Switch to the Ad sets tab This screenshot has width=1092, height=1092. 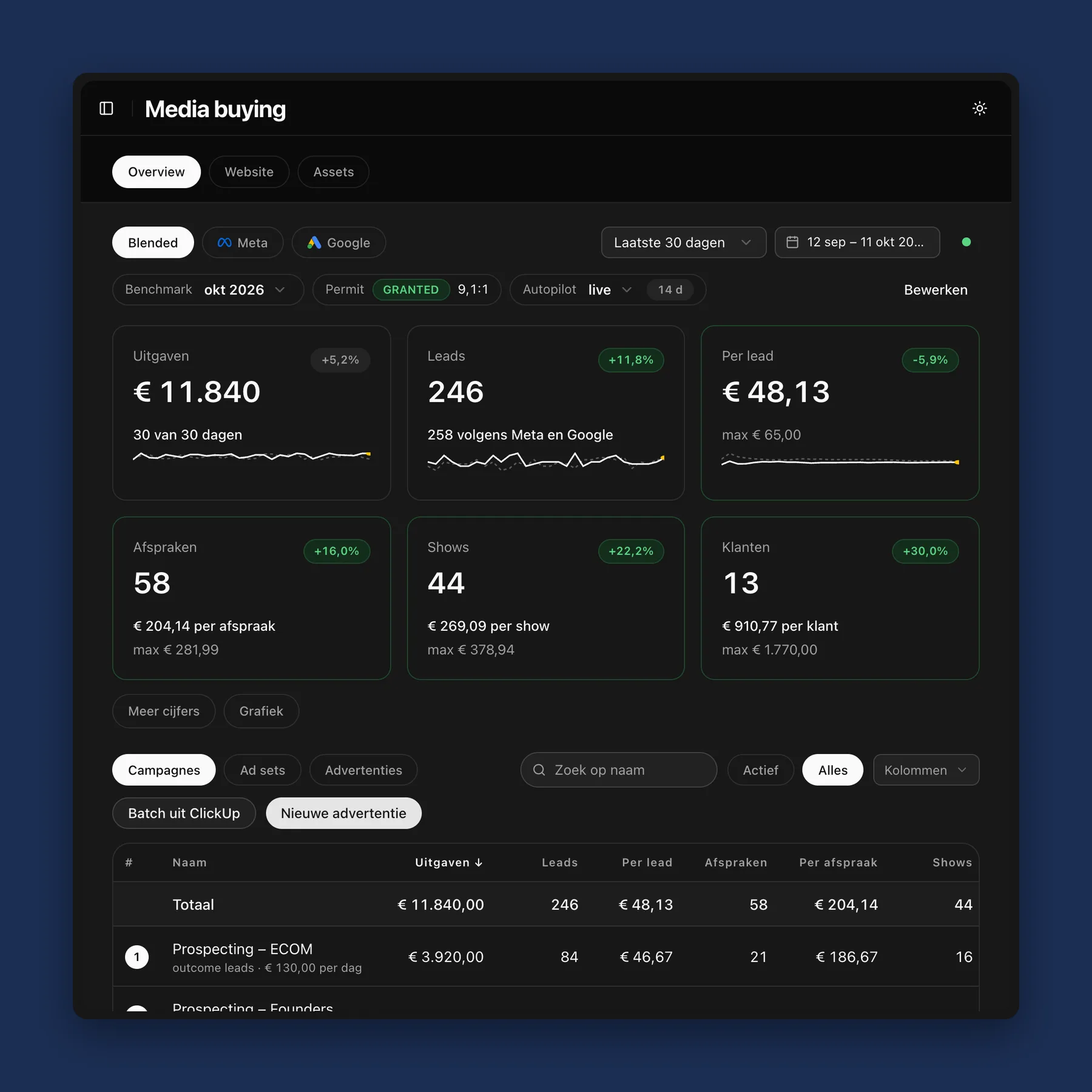263,770
